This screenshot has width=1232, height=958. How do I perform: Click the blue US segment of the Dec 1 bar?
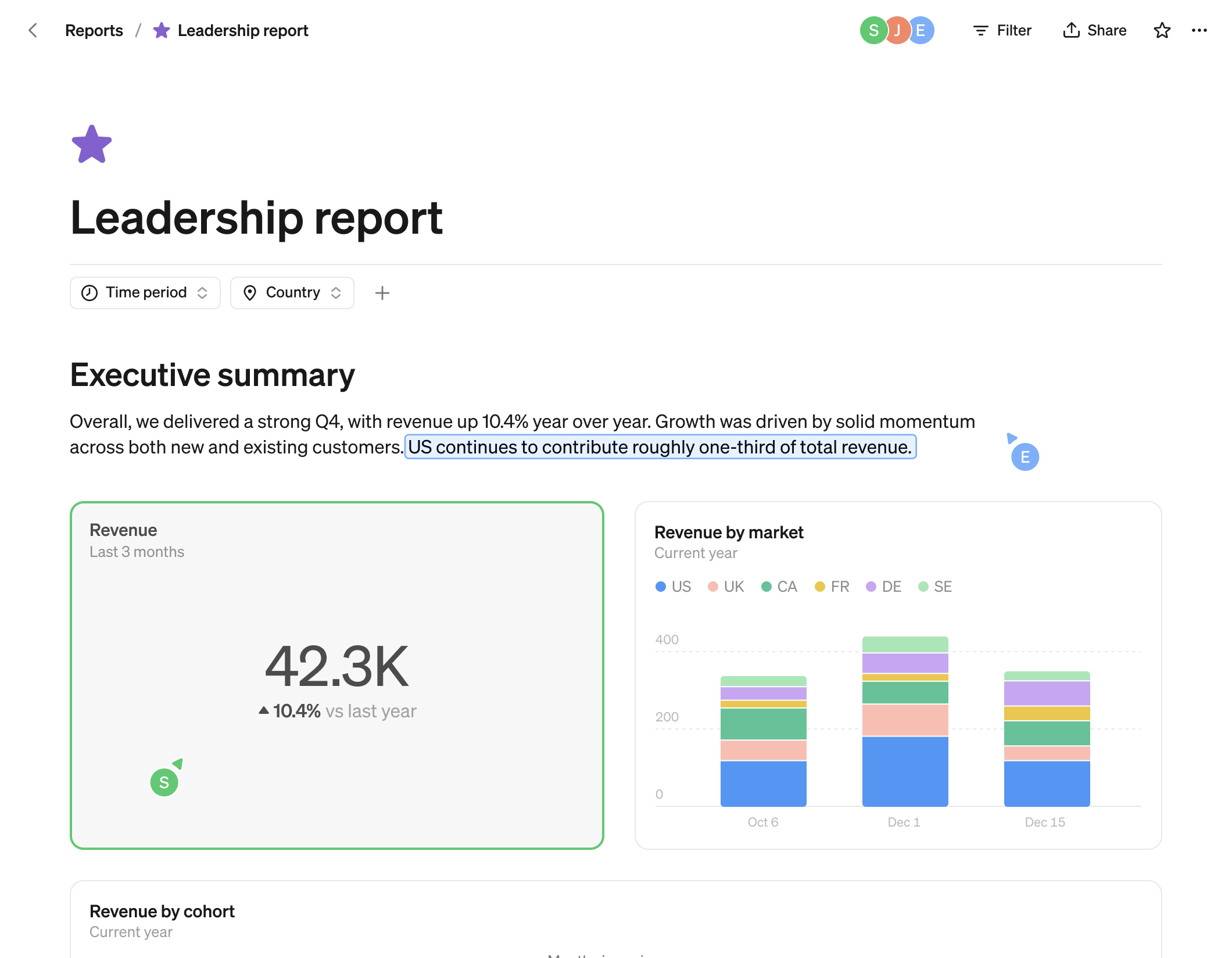(905, 770)
